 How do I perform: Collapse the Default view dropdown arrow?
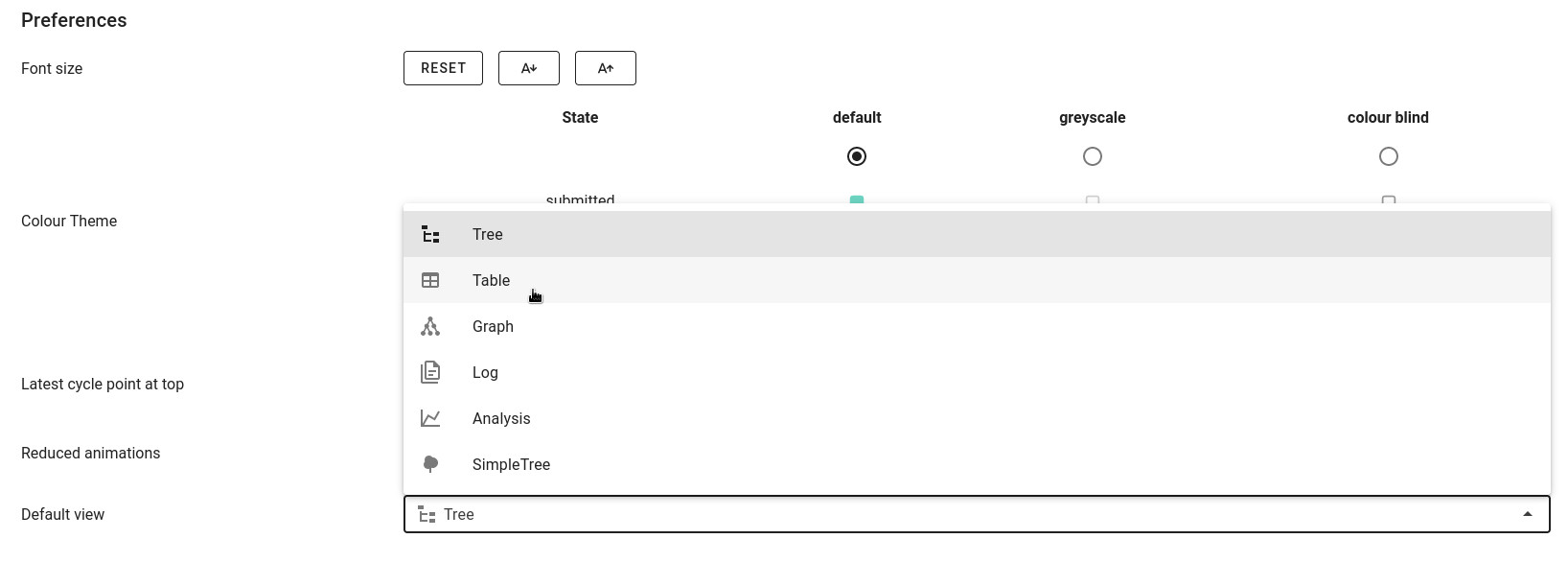1528,514
